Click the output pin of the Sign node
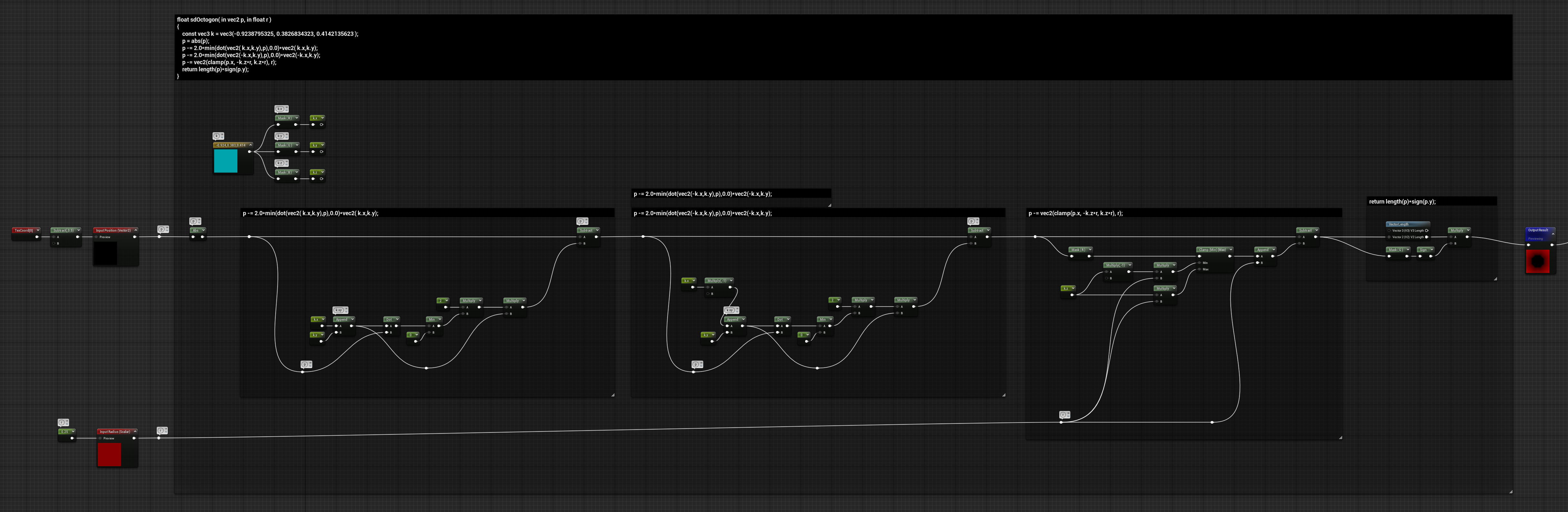1568x512 pixels. coord(1431,256)
